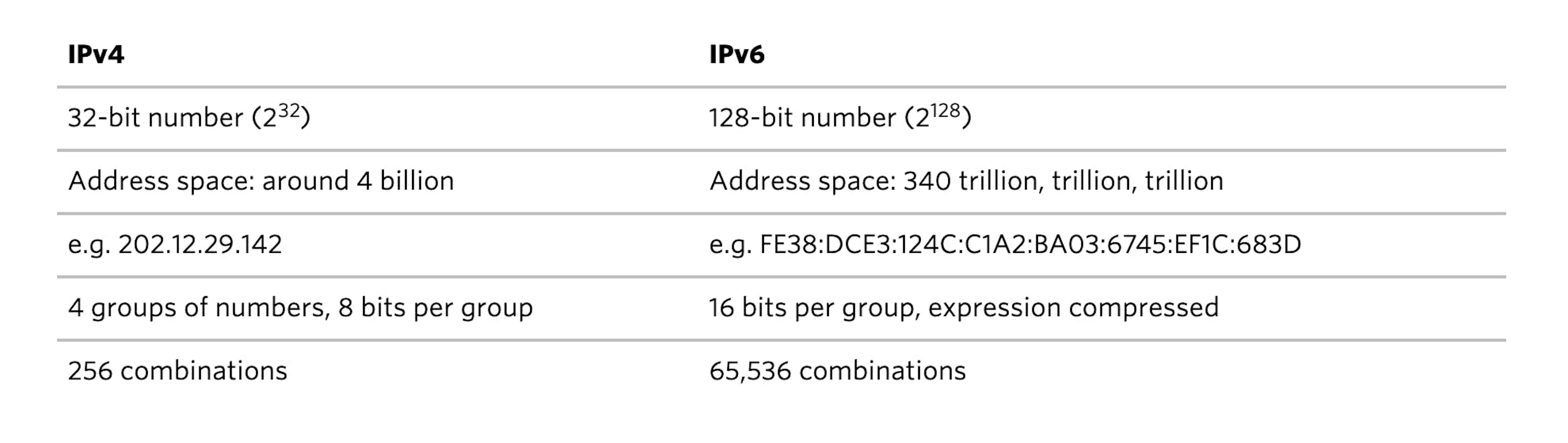
Task: Click the superscript 128 exponent
Action: click(x=945, y=111)
